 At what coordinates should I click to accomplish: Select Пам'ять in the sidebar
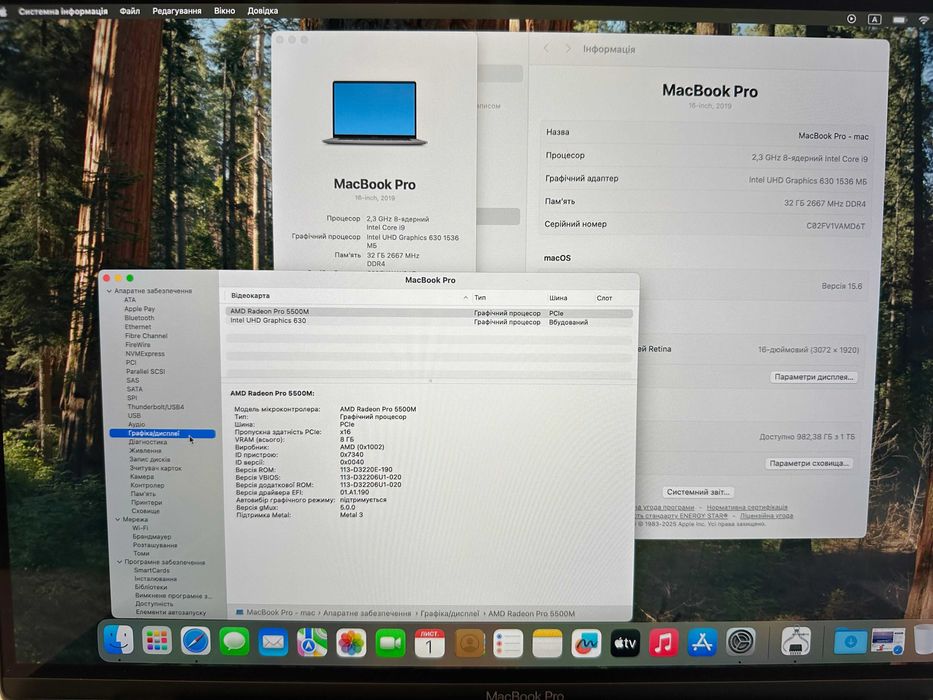pos(143,494)
